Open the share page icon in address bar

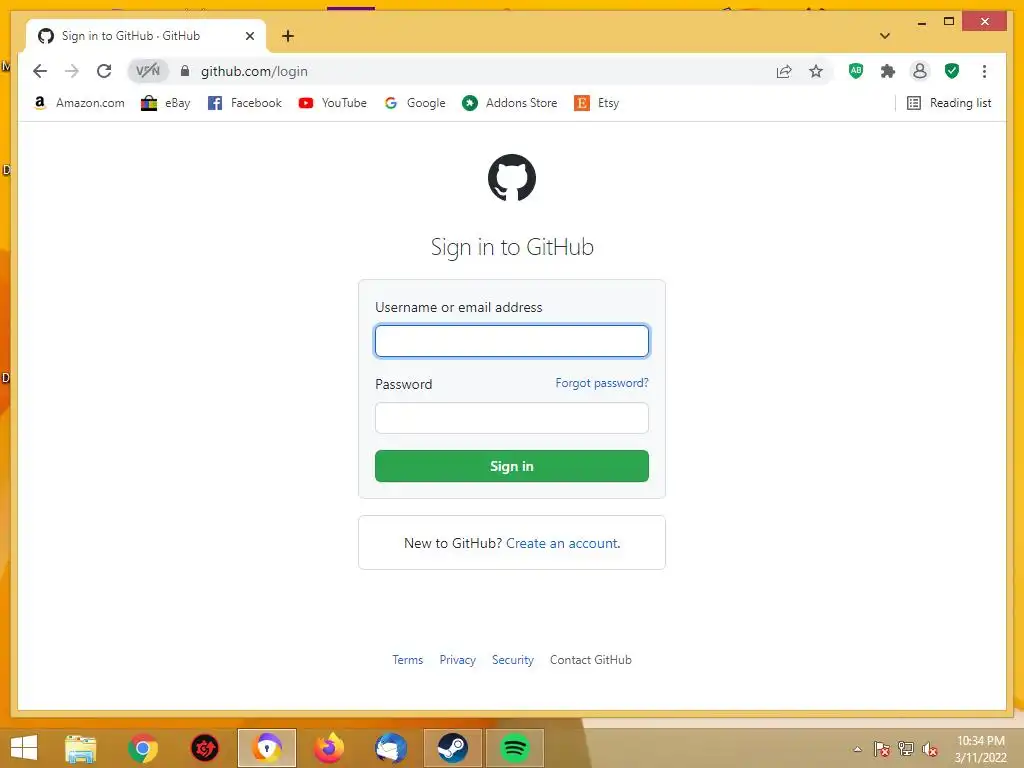click(784, 71)
